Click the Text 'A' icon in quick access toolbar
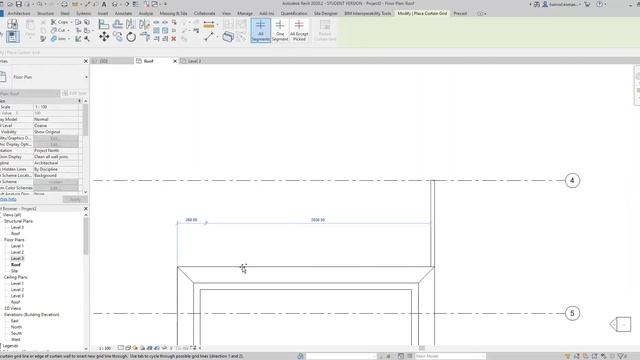The height and width of the screenshot is (360, 640). (x=104, y=4)
